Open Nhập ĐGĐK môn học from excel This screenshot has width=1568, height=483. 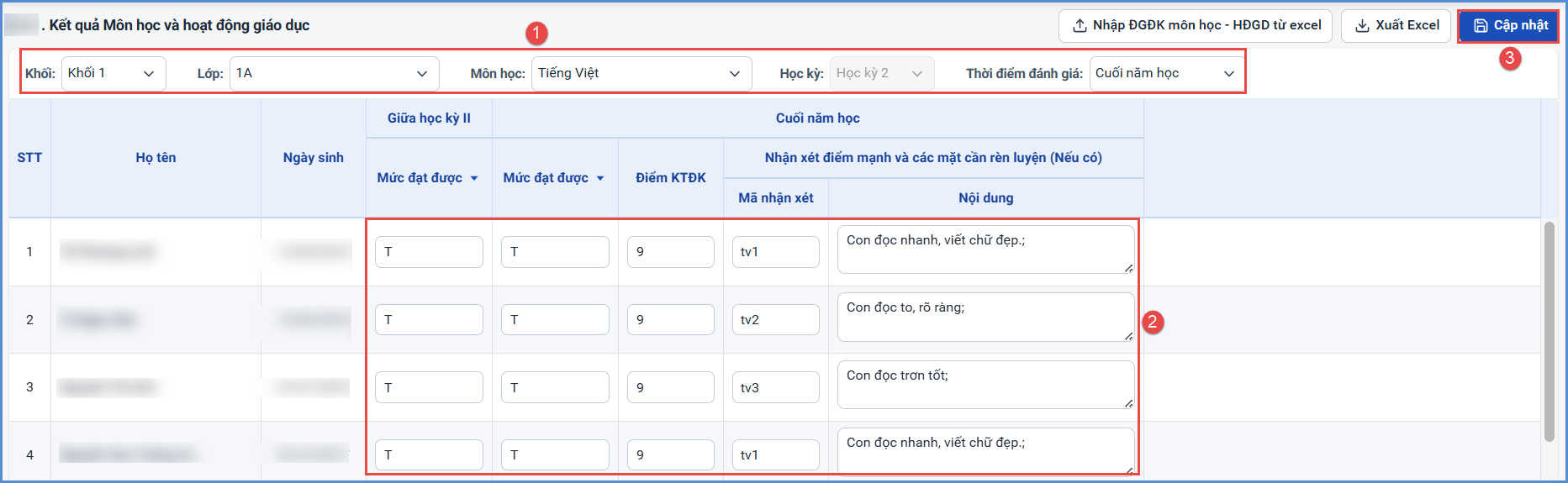[x=1196, y=25]
